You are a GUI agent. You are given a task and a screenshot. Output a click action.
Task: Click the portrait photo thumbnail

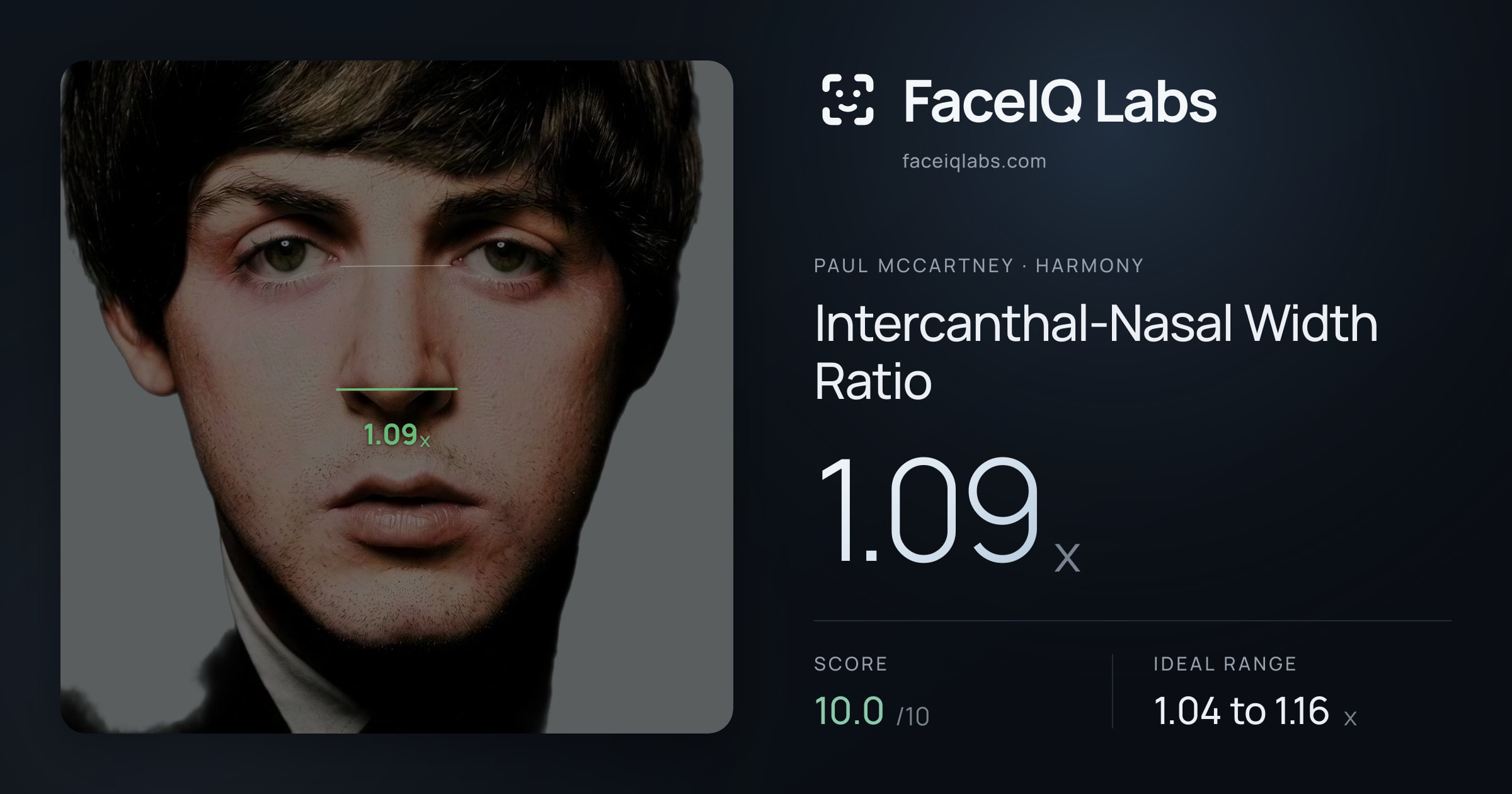pyautogui.click(x=397, y=397)
